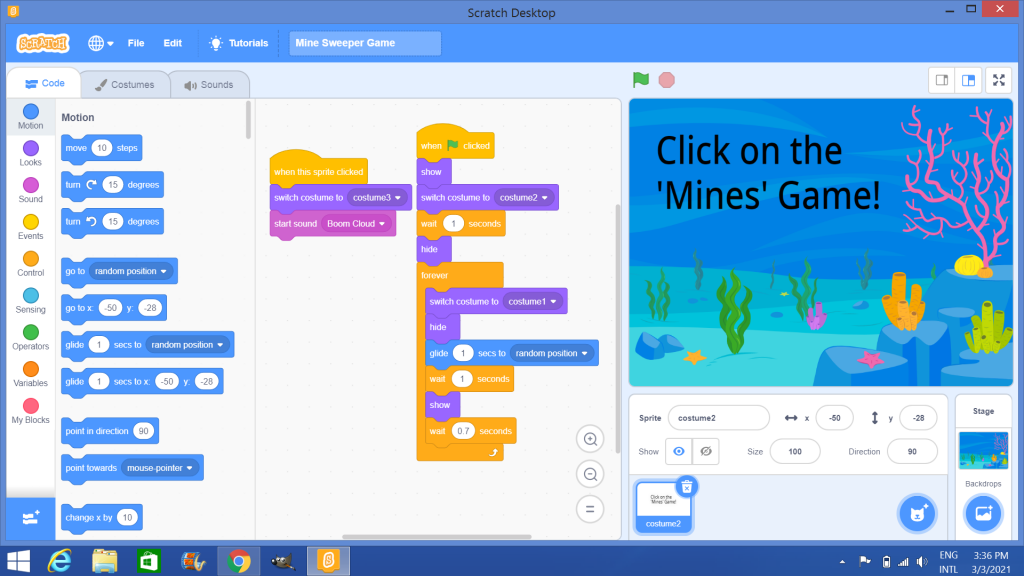Zoom in on the code workspace
This screenshot has height=576, width=1024.
tap(590, 439)
